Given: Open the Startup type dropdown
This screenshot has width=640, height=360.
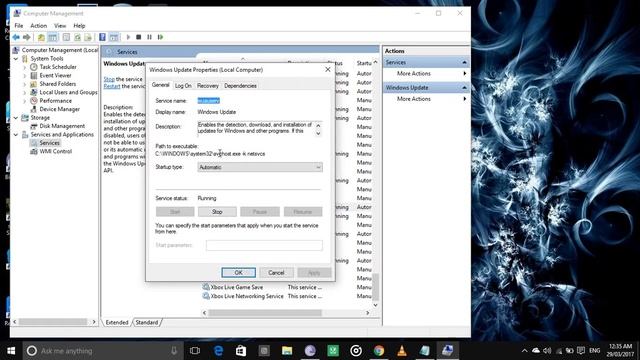Looking at the screenshot, I should [260, 167].
